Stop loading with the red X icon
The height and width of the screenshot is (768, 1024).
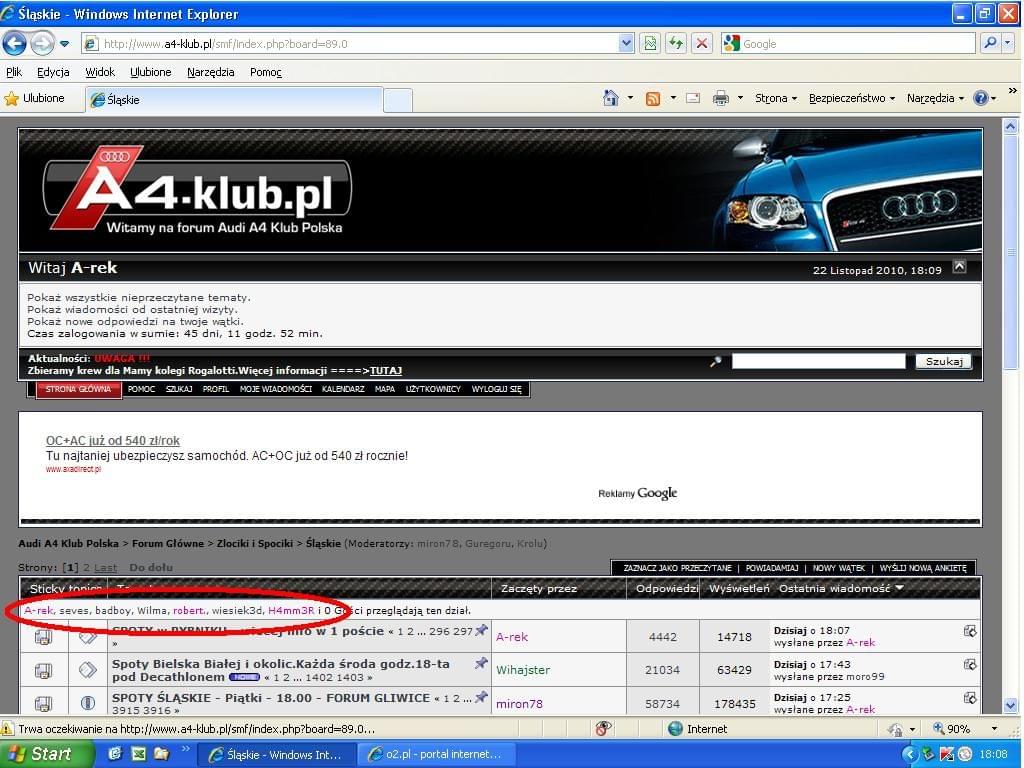[x=702, y=44]
